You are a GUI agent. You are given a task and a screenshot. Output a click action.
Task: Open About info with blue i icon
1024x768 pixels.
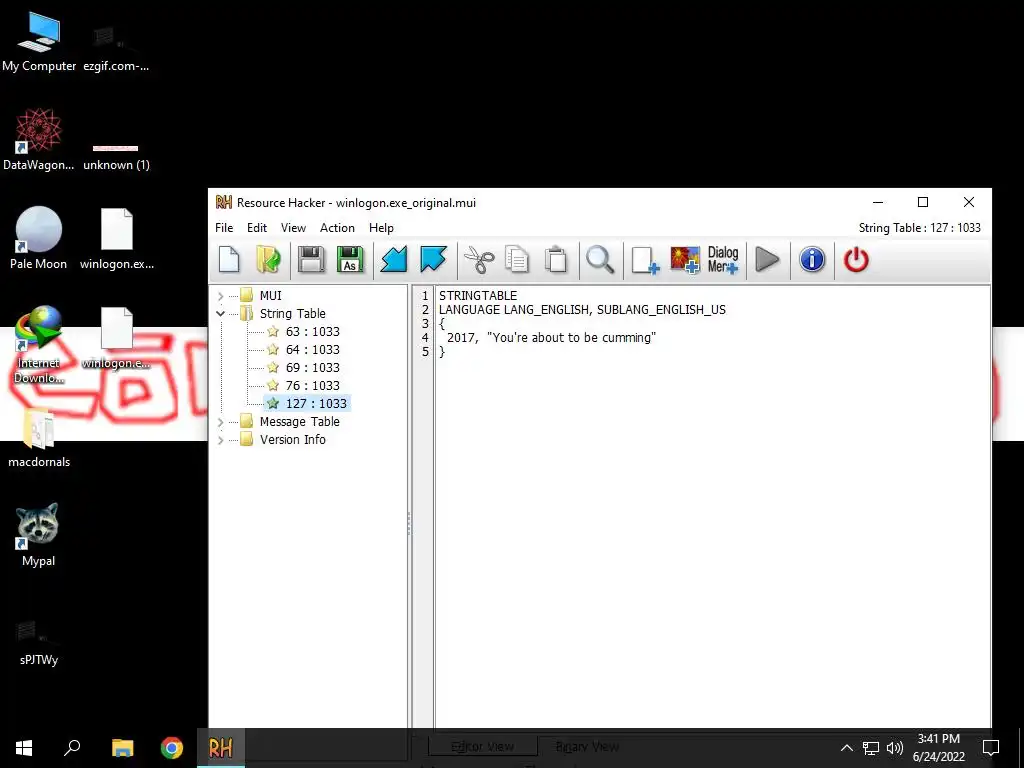pyautogui.click(x=812, y=259)
